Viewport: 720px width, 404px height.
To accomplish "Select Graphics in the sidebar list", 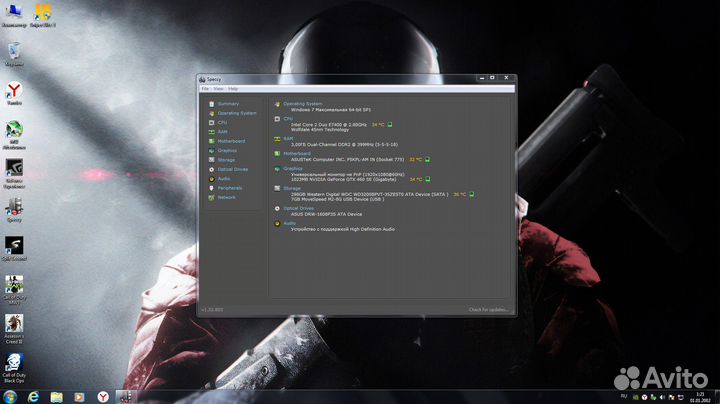I will click(227, 151).
